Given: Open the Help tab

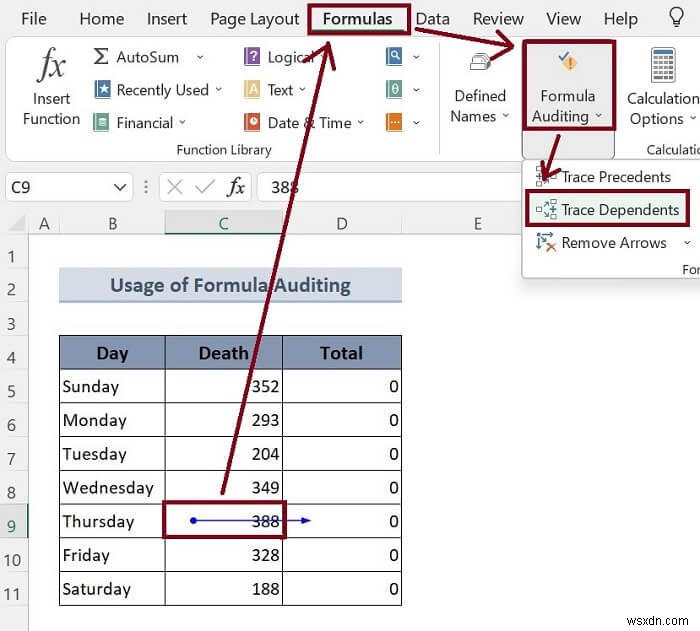Looking at the screenshot, I should pyautogui.click(x=621, y=19).
